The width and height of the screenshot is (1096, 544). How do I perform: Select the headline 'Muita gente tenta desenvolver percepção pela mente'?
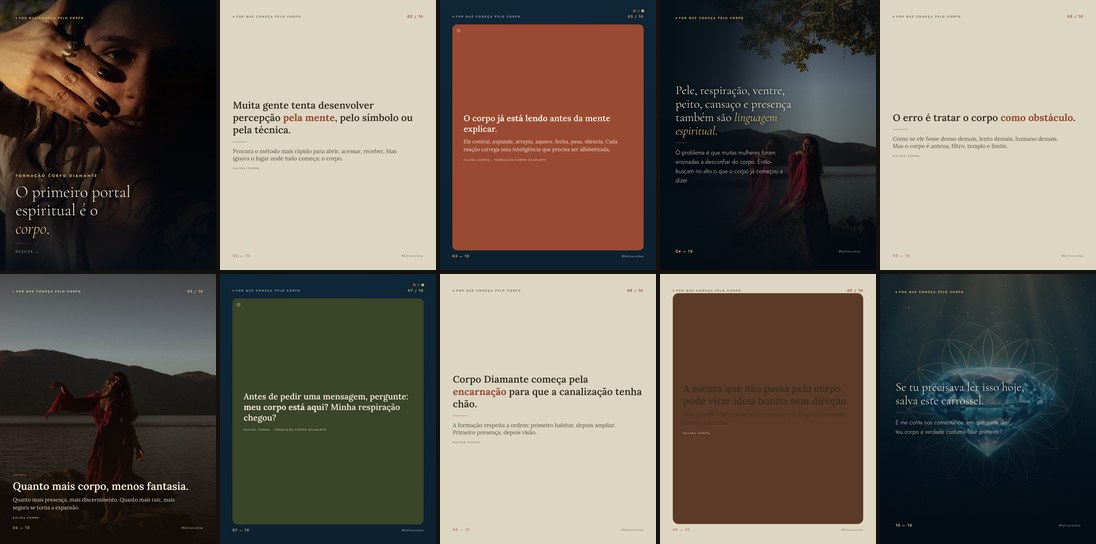click(x=323, y=117)
